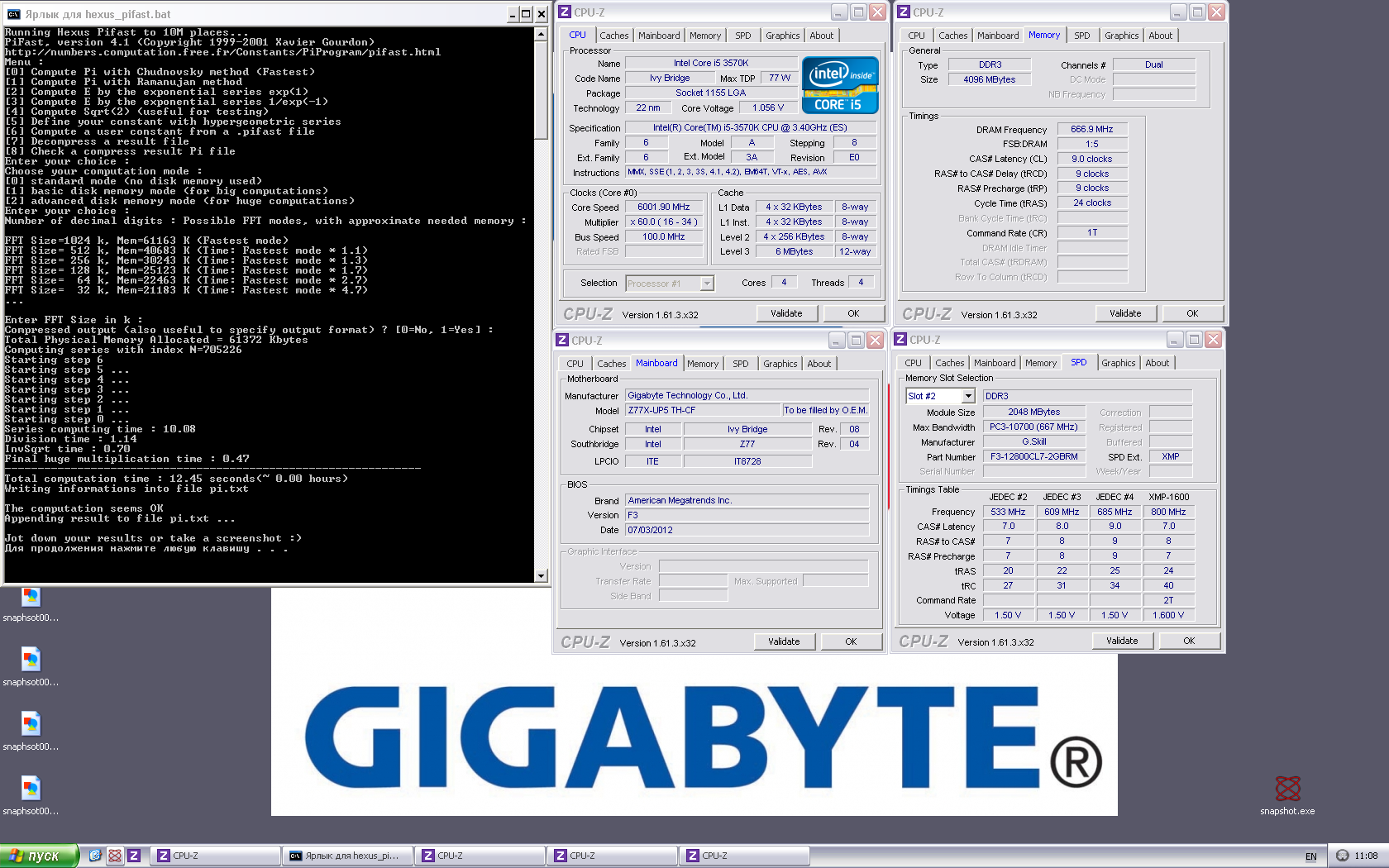The width and height of the screenshot is (1389, 868).
Task: Open About tab in CPU-Z Processor window
Action: [821, 36]
